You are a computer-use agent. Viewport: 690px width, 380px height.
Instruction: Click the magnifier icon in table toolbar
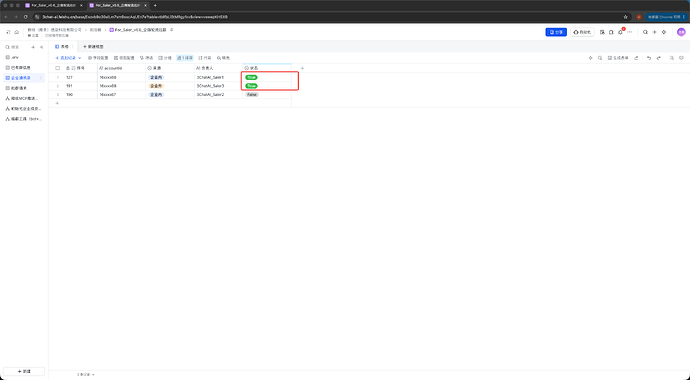click(x=600, y=58)
